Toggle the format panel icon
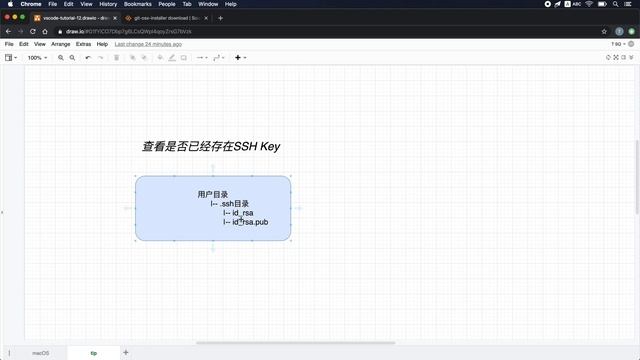The image size is (640, 360). (x=623, y=58)
